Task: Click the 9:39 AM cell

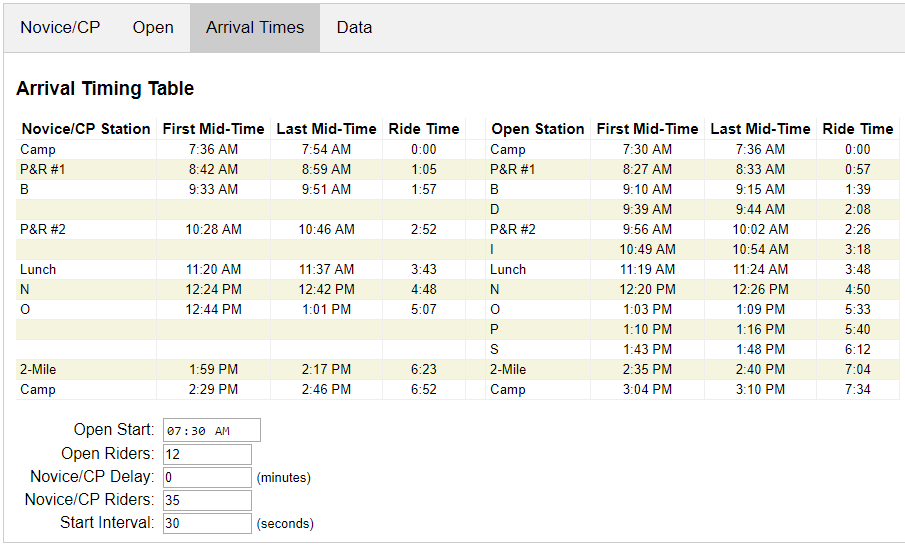Action: click(648, 209)
